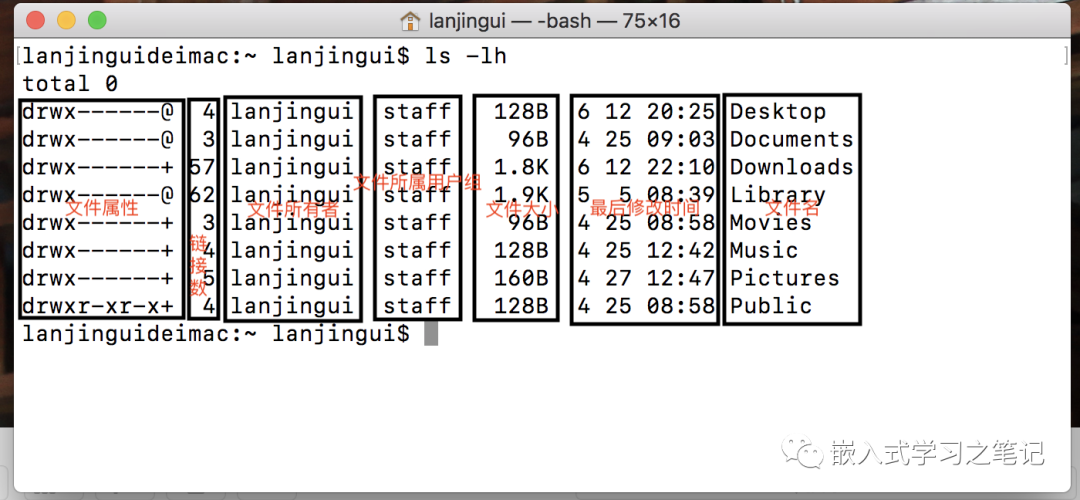
Task: Select the "Pictures" directory name
Action: pos(785,278)
